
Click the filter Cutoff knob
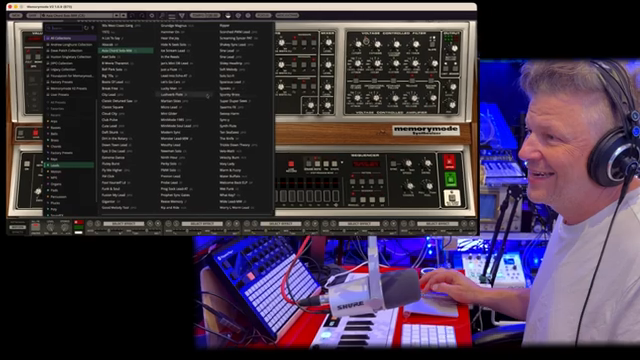click(x=357, y=44)
